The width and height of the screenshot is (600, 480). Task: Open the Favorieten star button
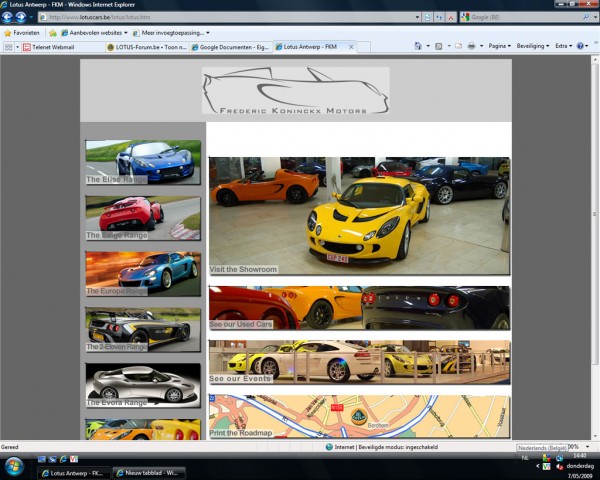tap(22, 33)
